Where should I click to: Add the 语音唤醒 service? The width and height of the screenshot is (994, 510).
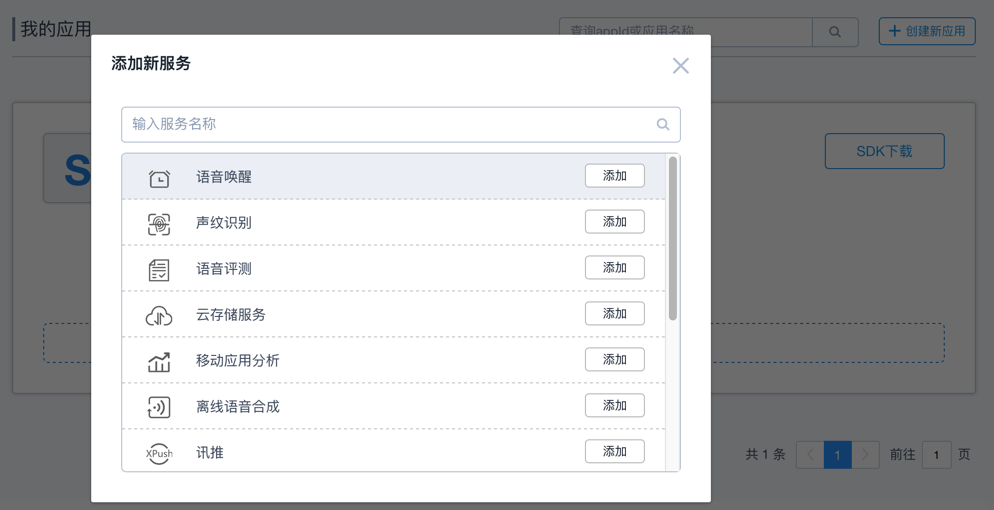point(614,176)
